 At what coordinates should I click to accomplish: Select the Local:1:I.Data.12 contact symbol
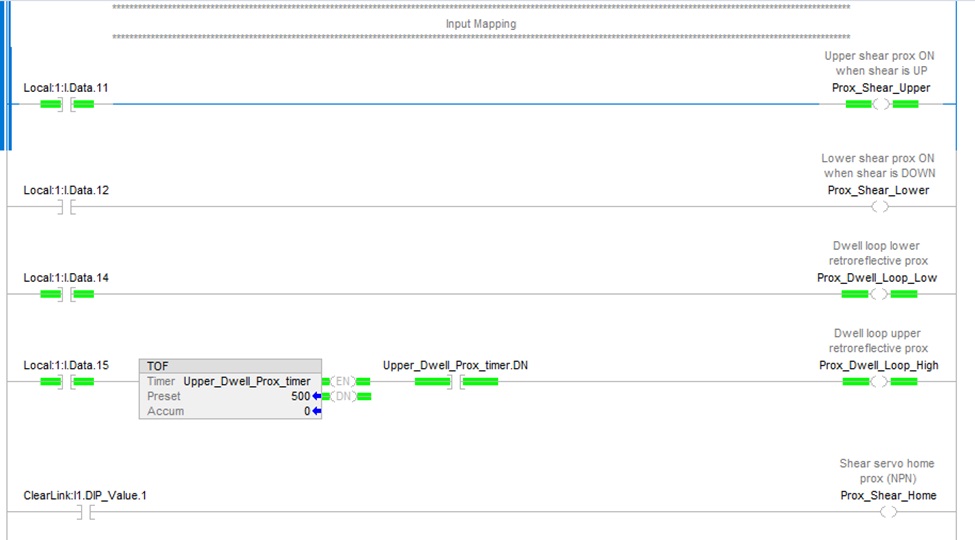(x=67, y=207)
